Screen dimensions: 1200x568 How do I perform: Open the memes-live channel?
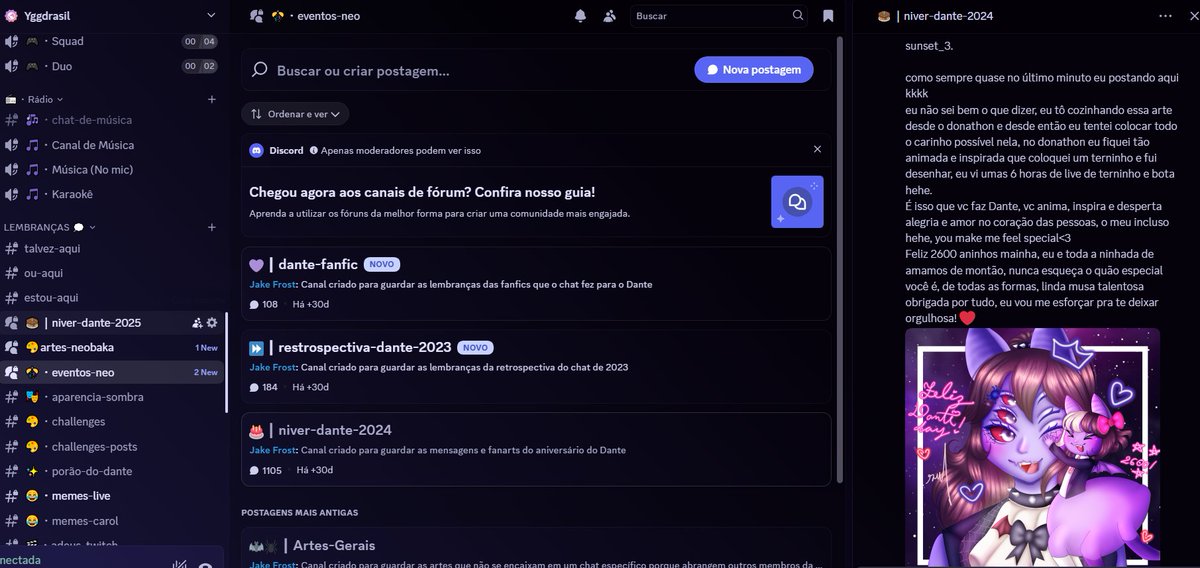point(110,496)
